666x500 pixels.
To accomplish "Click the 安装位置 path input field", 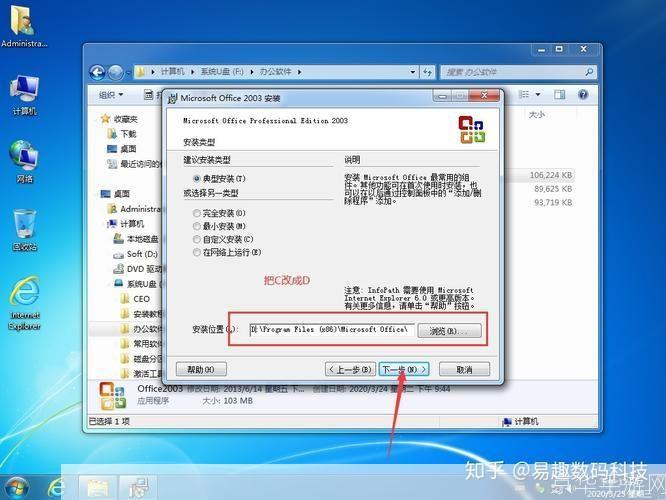I will point(332,330).
